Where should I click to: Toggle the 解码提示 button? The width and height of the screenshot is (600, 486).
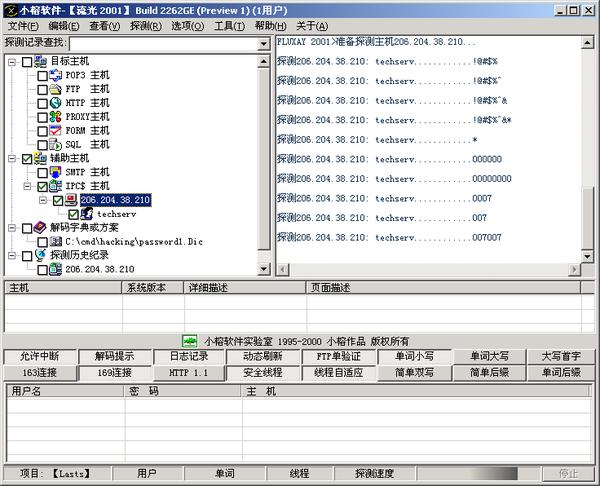coord(115,357)
